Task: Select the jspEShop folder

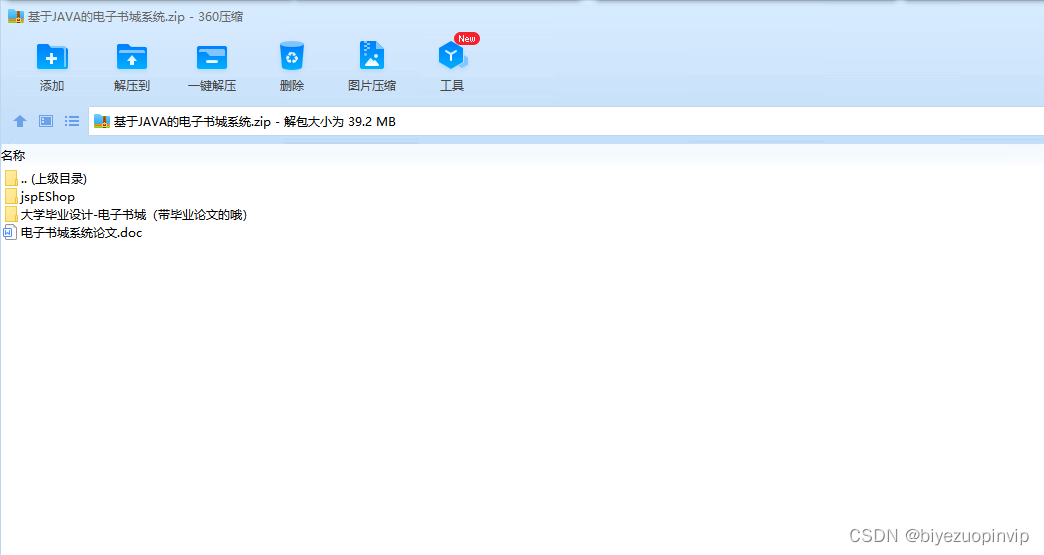Action: pos(39,196)
